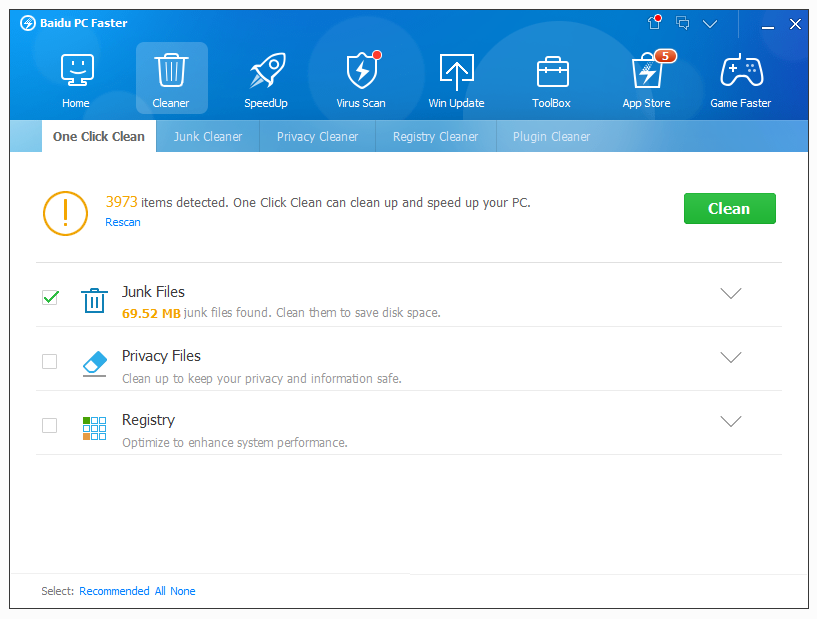Select the Cleaner trash can icon
Viewport: 817px width, 619px height.
coord(171,70)
